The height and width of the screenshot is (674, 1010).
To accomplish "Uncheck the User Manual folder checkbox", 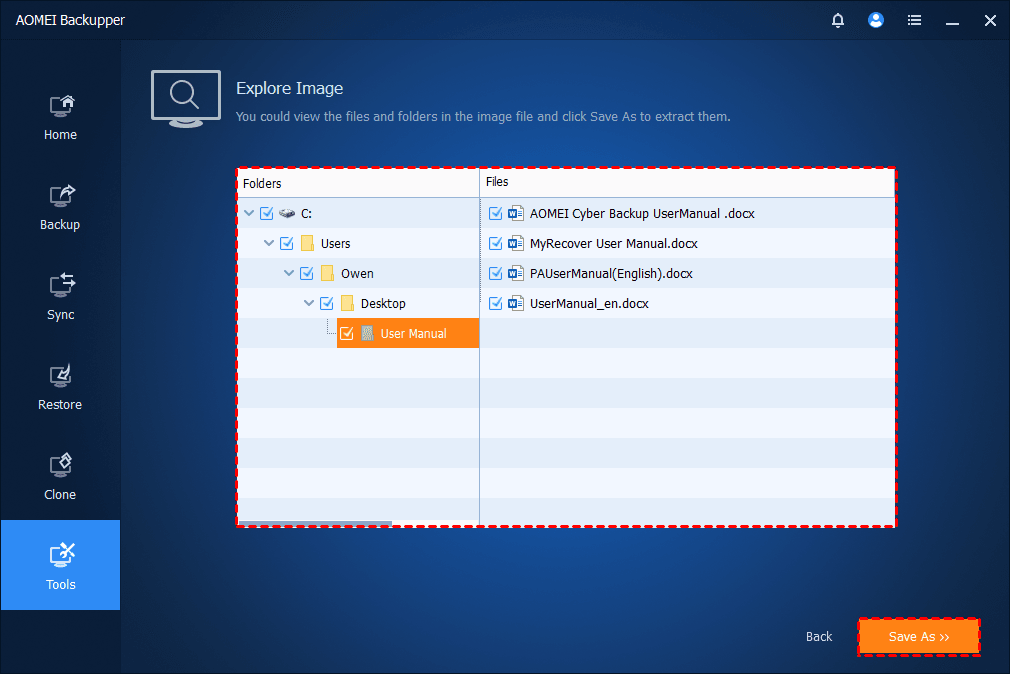I will [x=347, y=333].
